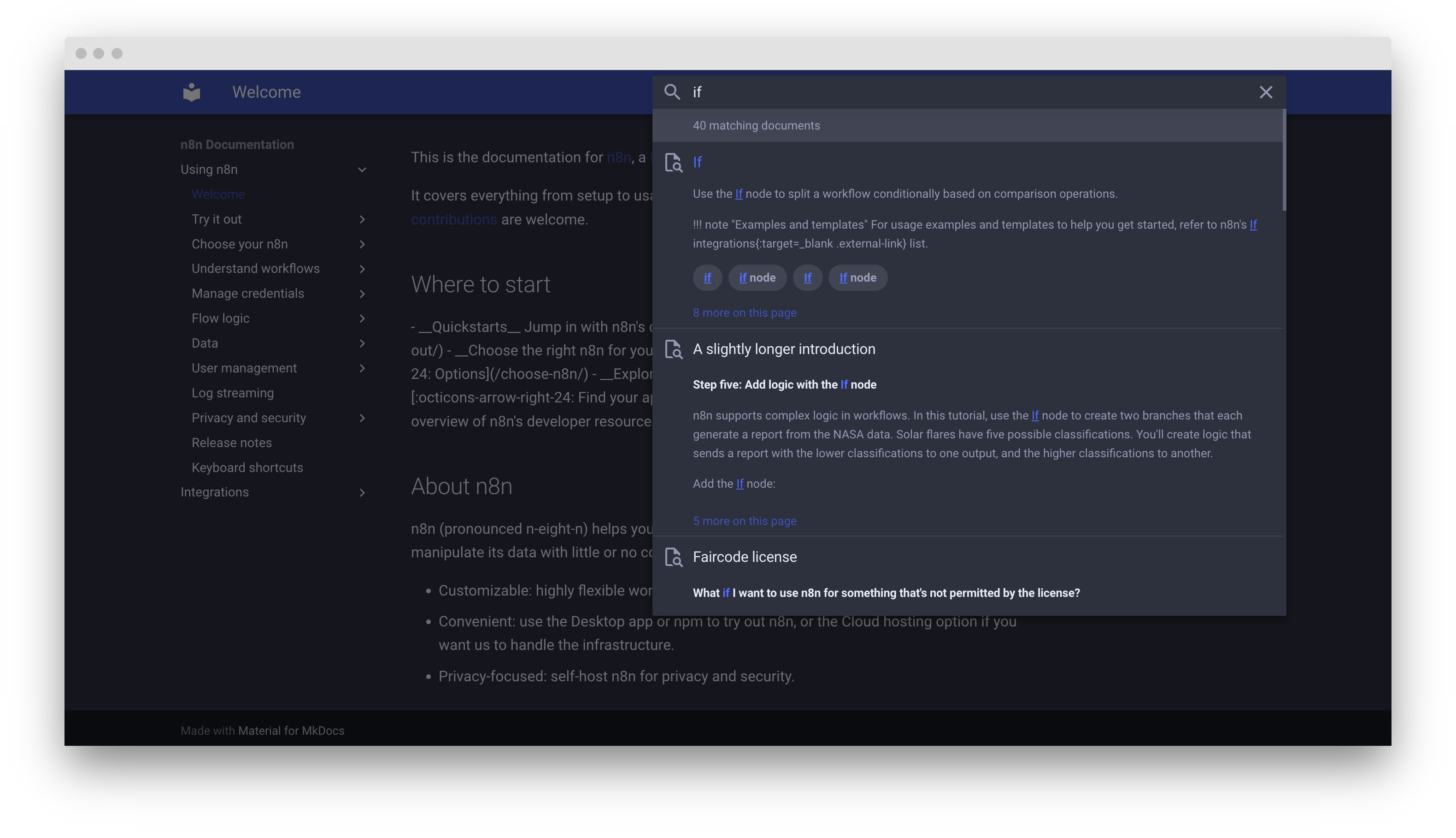Open the 8 more on this page link

745,313
